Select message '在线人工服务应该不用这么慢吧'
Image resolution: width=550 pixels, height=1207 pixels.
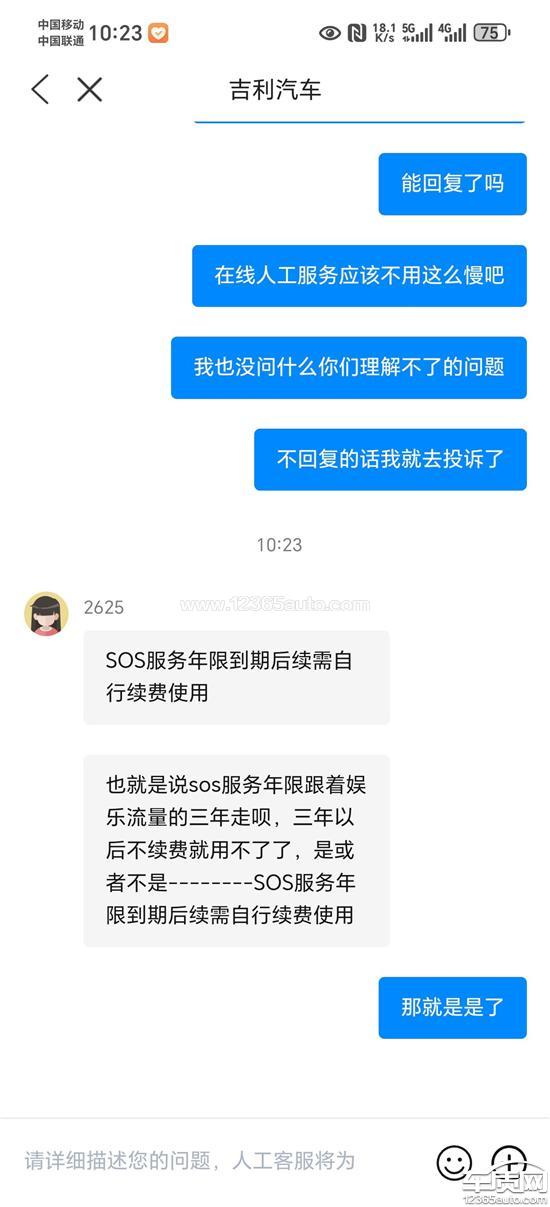[359, 276]
